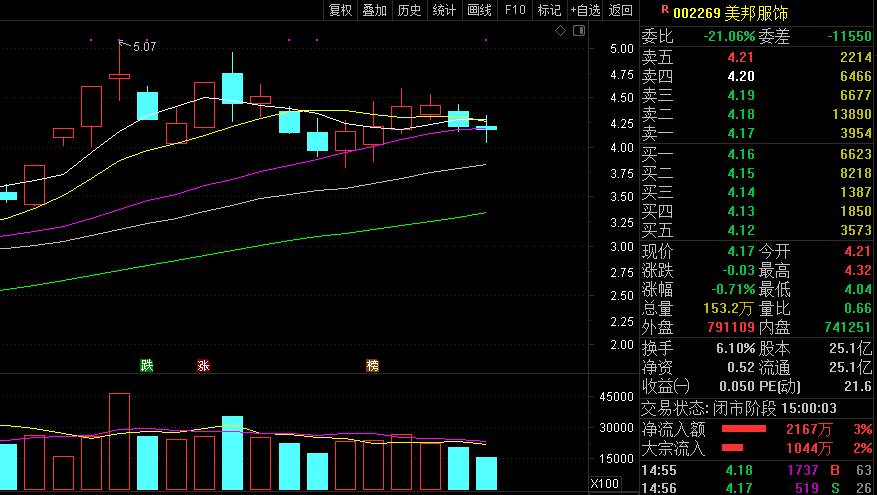Open the 历史 history view
This screenshot has height=495, width=877.
409,10
